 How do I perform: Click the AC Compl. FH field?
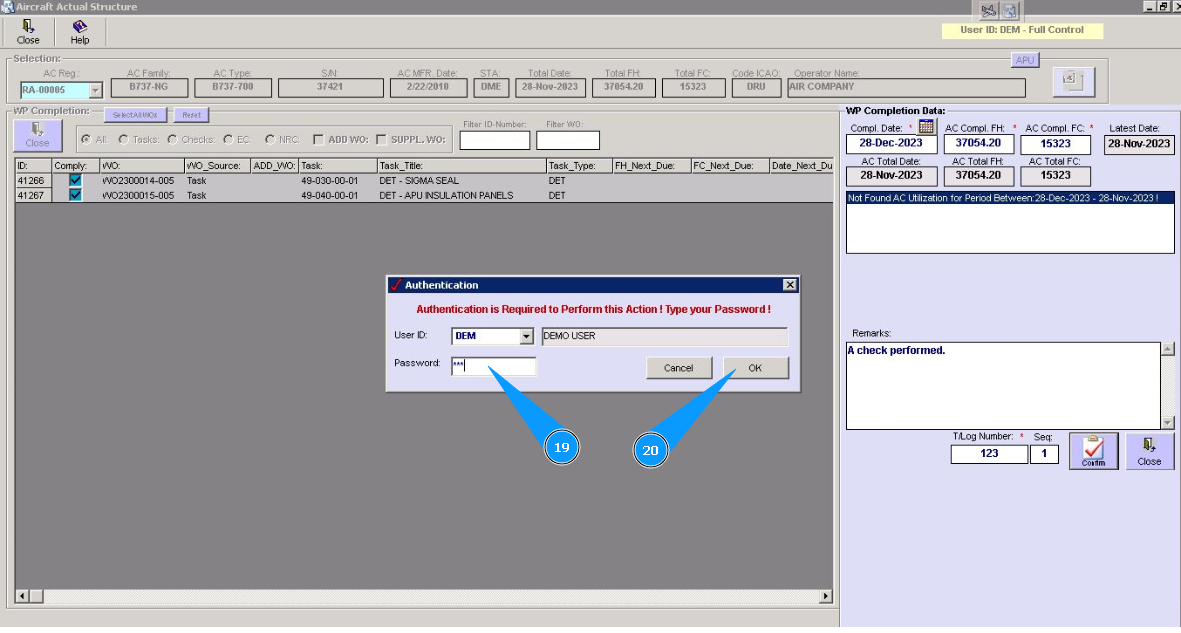(978, 143)
